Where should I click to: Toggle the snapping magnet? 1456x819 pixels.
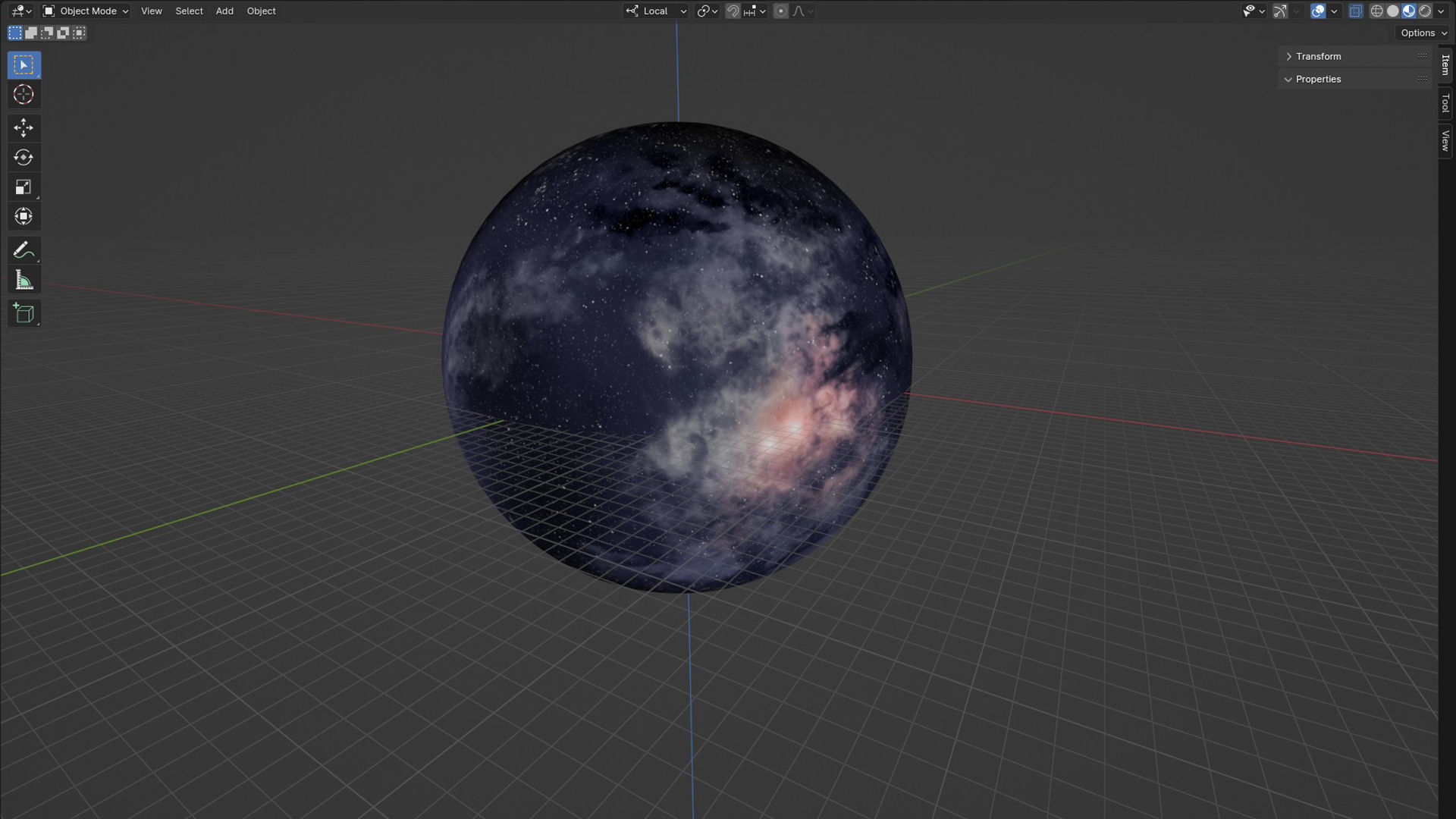(x=733, y=11)
